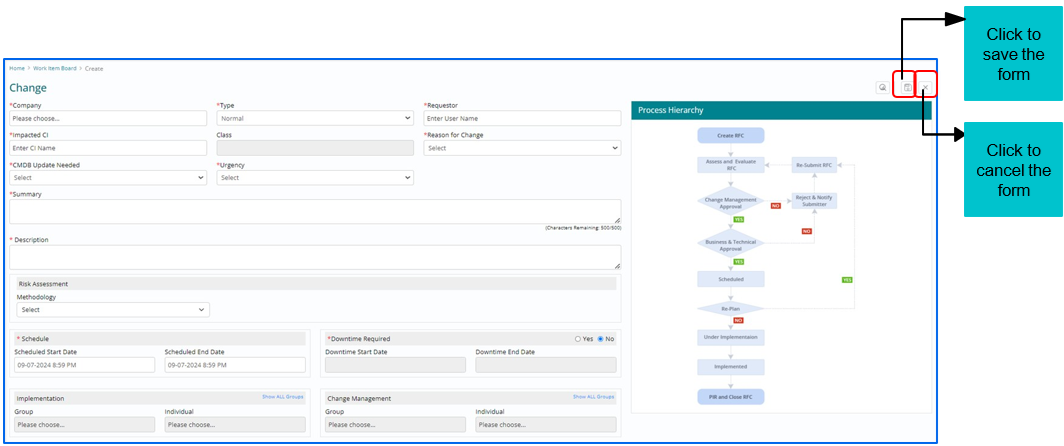The width and height of the screenshot is (1064, 446).
Task: Open the Risk Assessment Methodology dropdown
Action: click(x=112, y=310)
